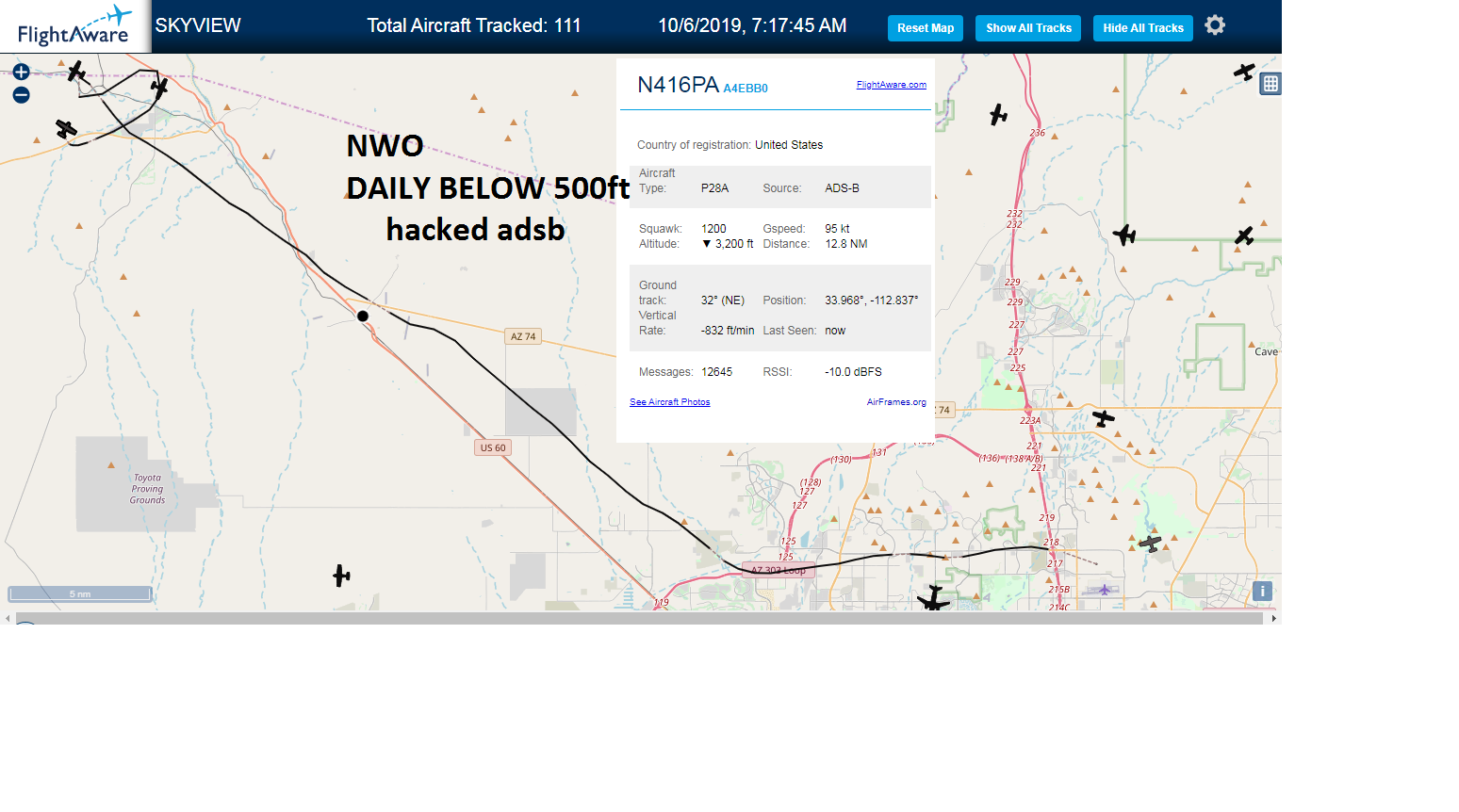Click the SKYVIEW title
The height and width of the screenshot is (812, 1459).
click(x=198, y=25)
